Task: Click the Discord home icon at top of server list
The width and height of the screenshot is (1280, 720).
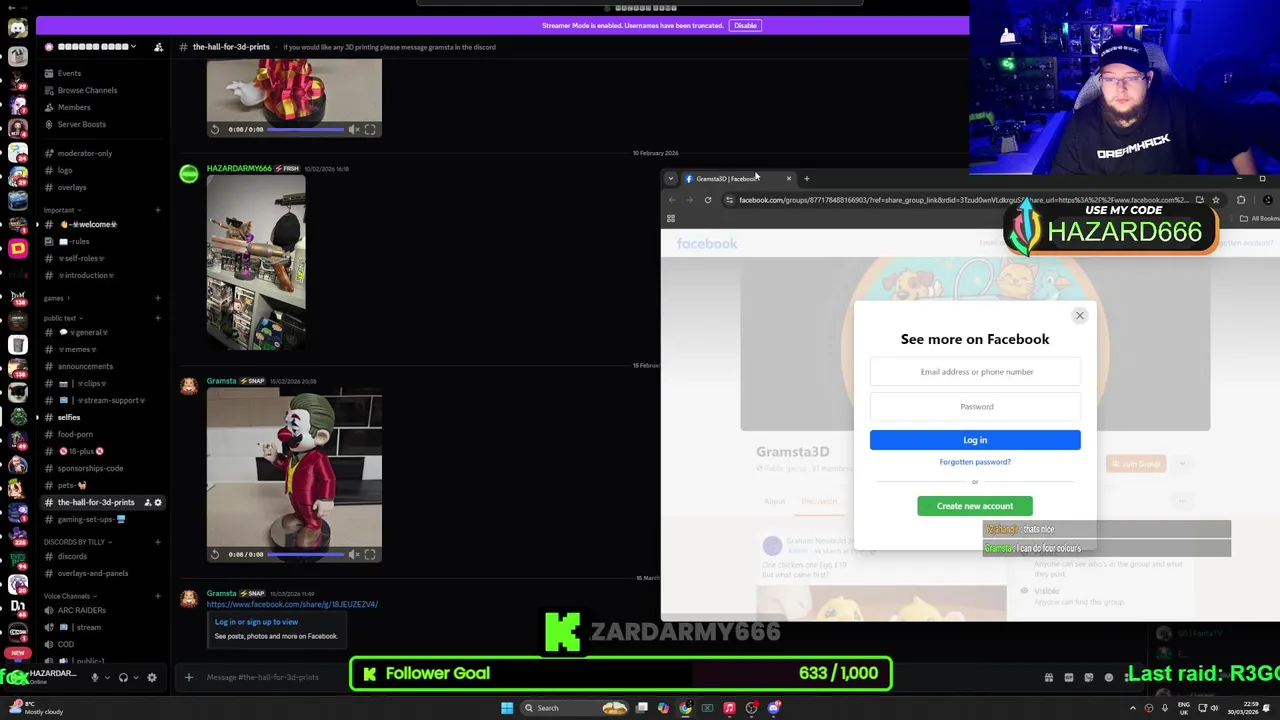Action: [x=17, y=27]
